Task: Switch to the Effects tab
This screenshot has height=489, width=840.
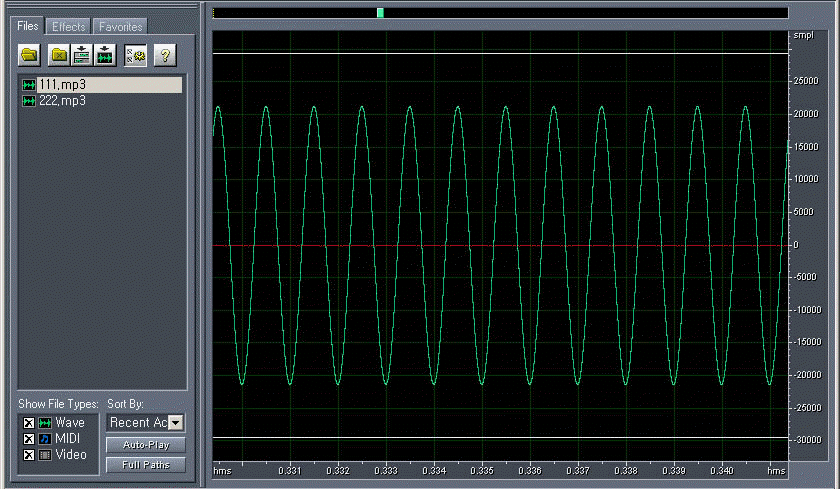Action: 69,27
